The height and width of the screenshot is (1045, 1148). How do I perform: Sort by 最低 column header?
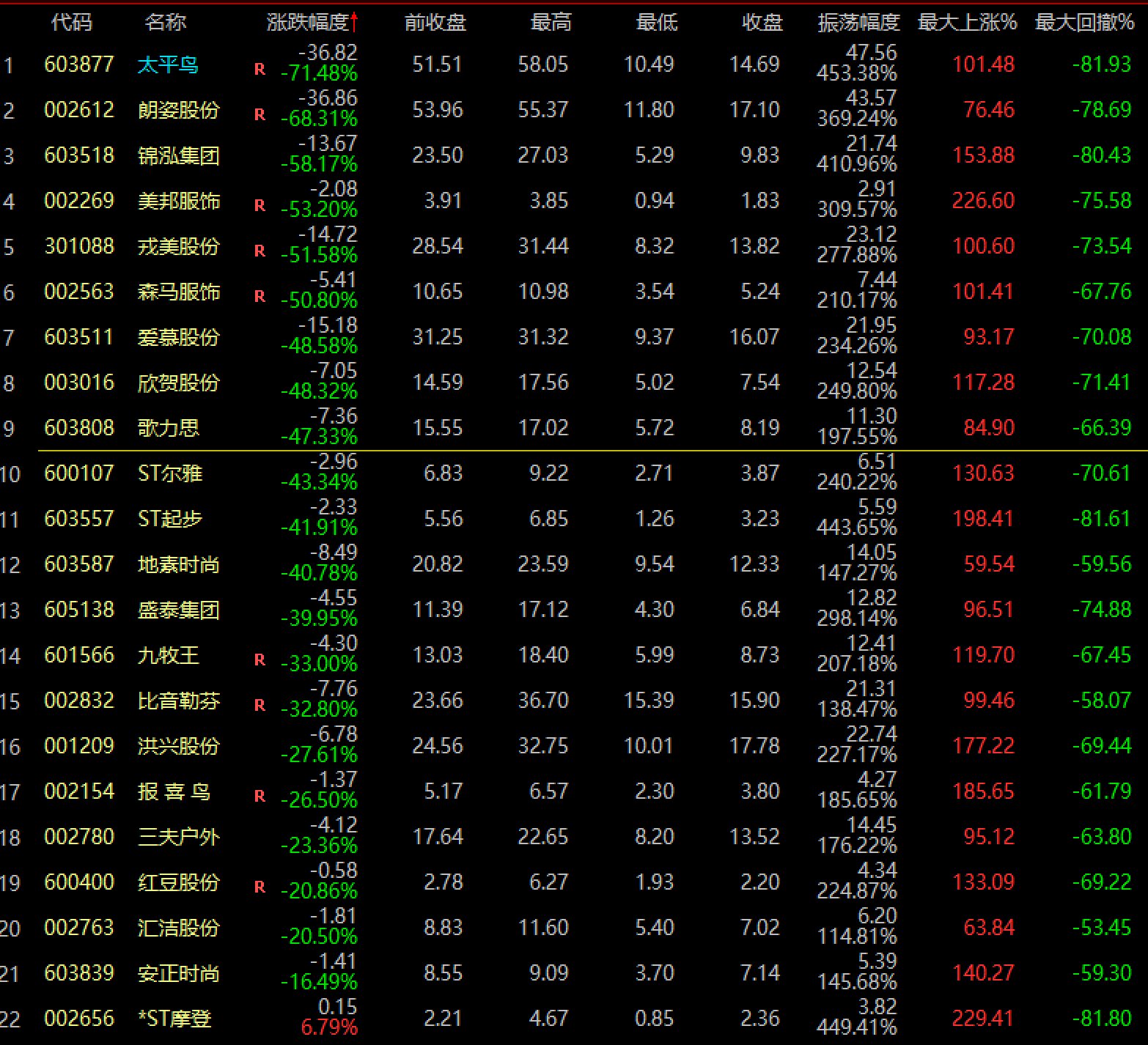point(656,23)
